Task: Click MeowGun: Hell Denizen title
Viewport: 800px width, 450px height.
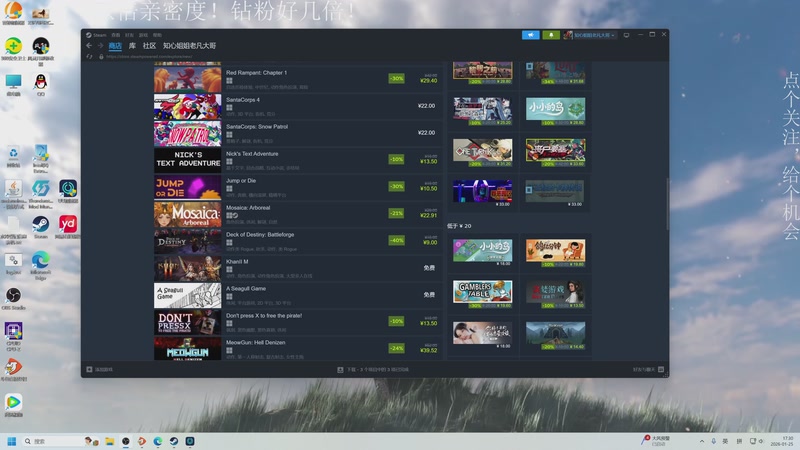Action: click(256, 343)
